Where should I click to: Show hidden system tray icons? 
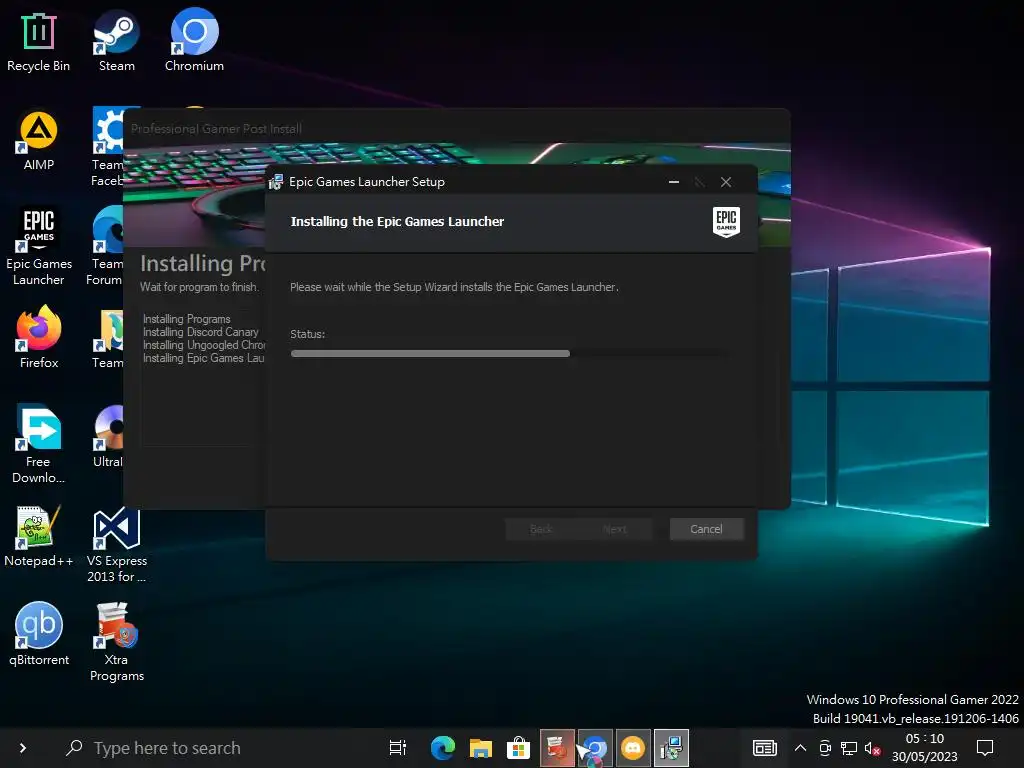(800, 748)
